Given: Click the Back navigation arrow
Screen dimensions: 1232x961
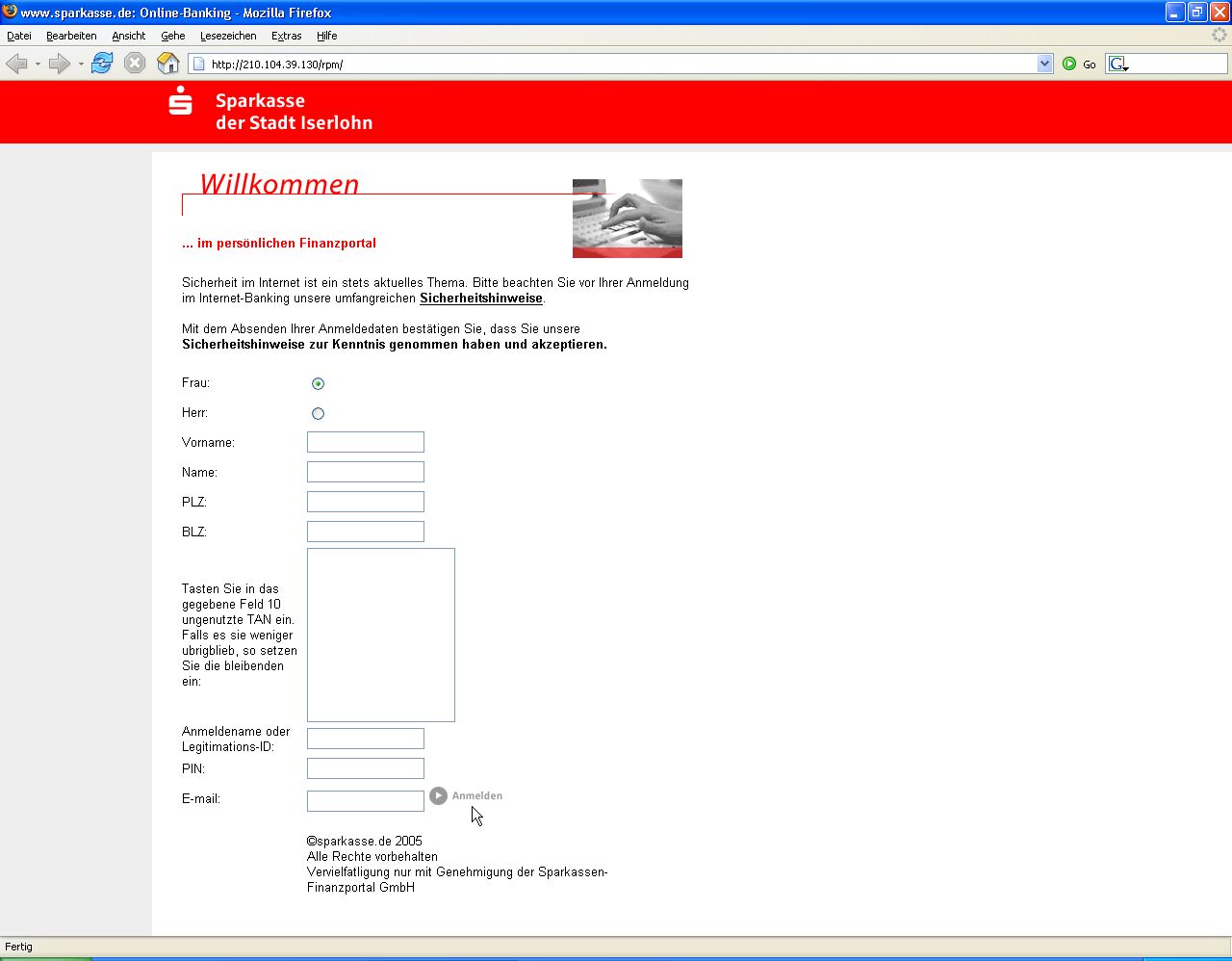Looking at the screenshot, I should (16, 64).
